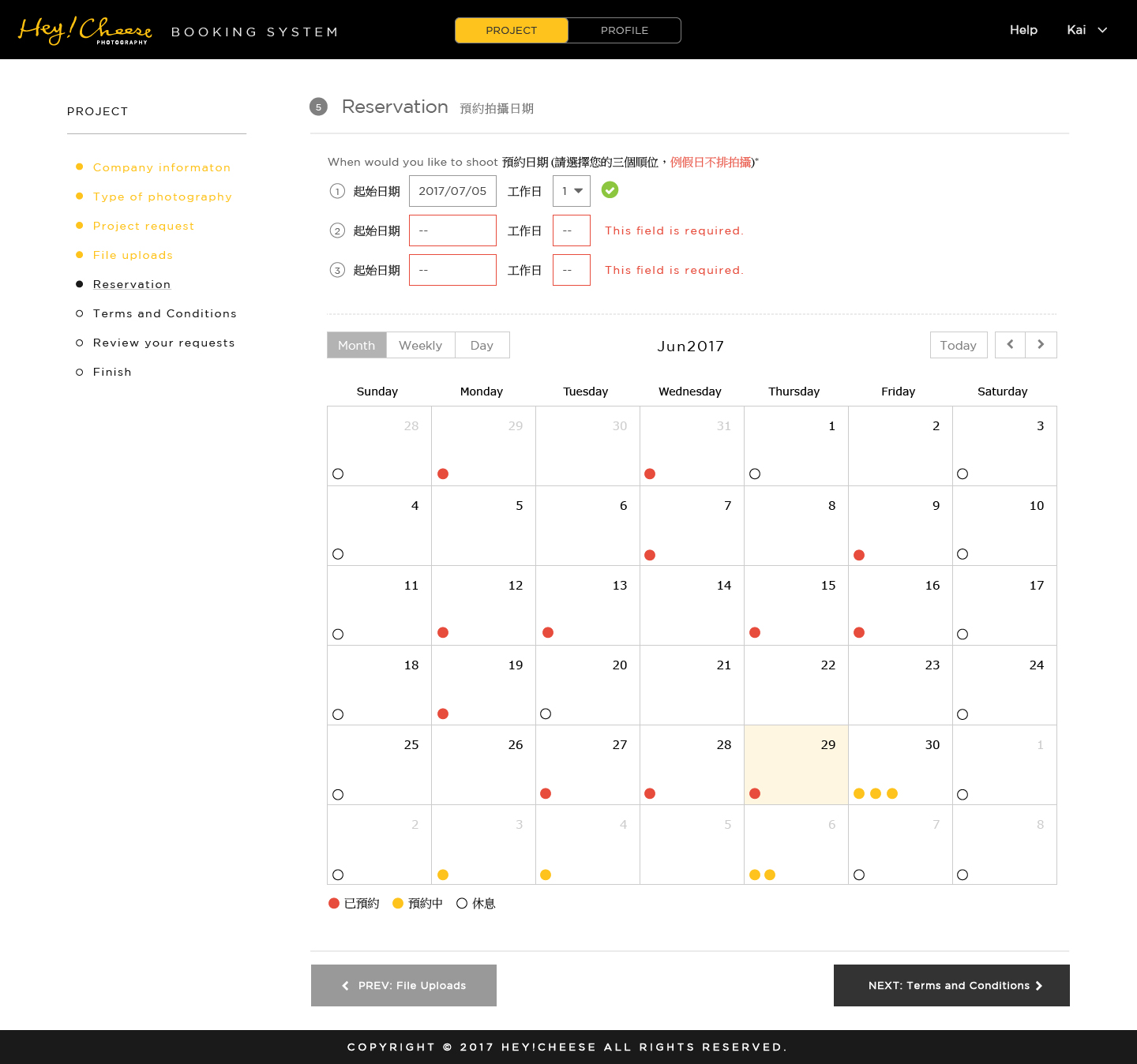The width and height of the screenshot is (1137, 1064).
Task: Click red 已預約 legend swatch
Action: coord(334,903)
